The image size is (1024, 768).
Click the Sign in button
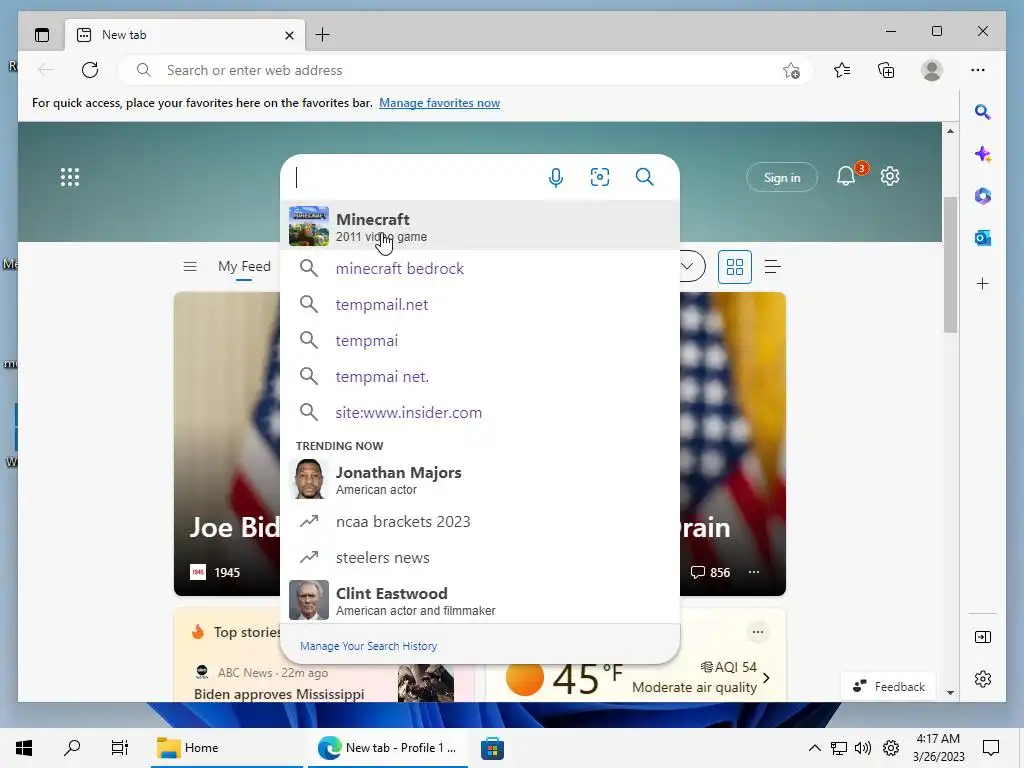coord(782,178)
